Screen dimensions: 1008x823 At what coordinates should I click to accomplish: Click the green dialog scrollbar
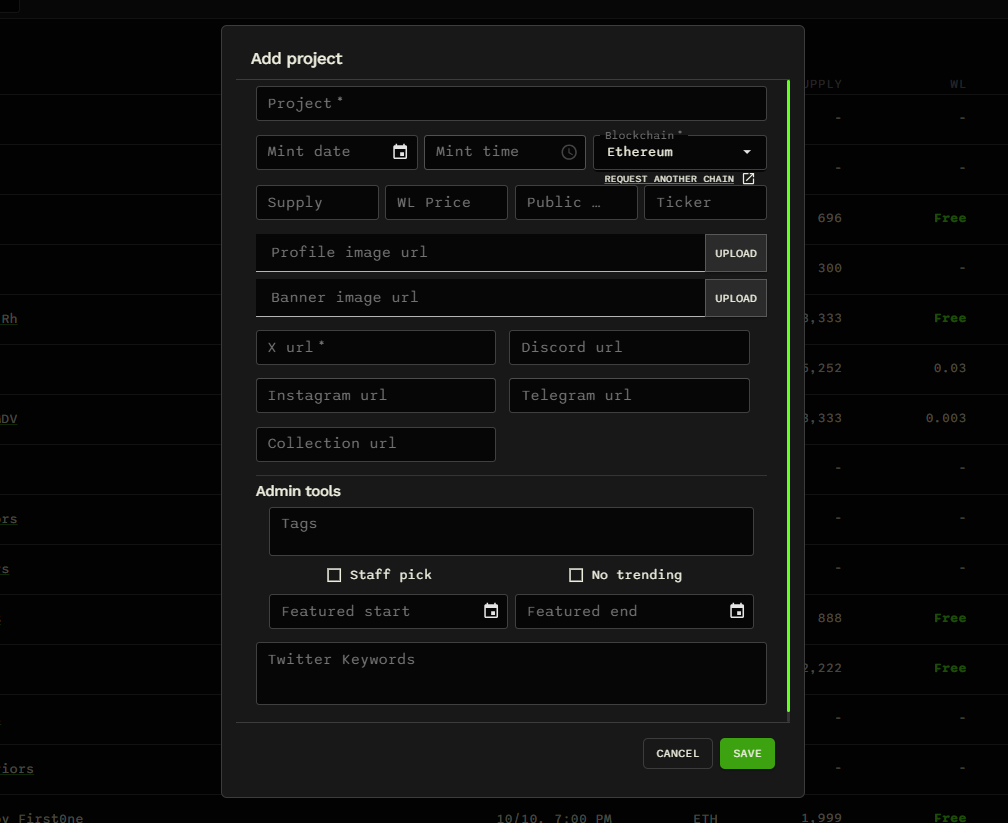pos(788,395)
